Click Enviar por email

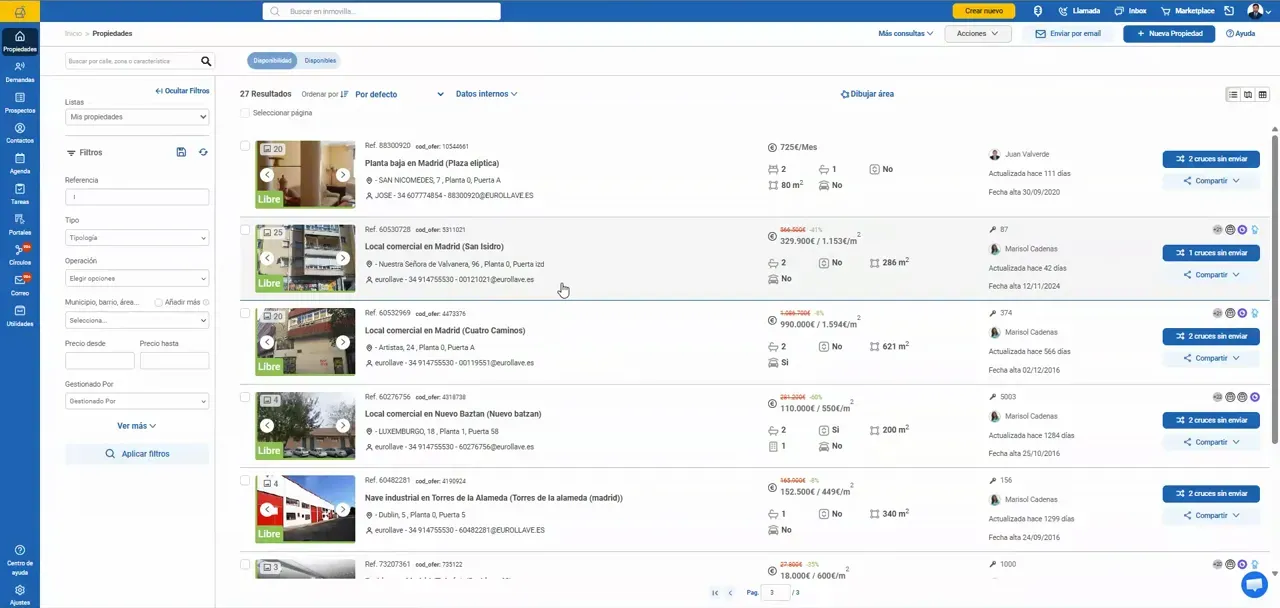(1068, 33)
